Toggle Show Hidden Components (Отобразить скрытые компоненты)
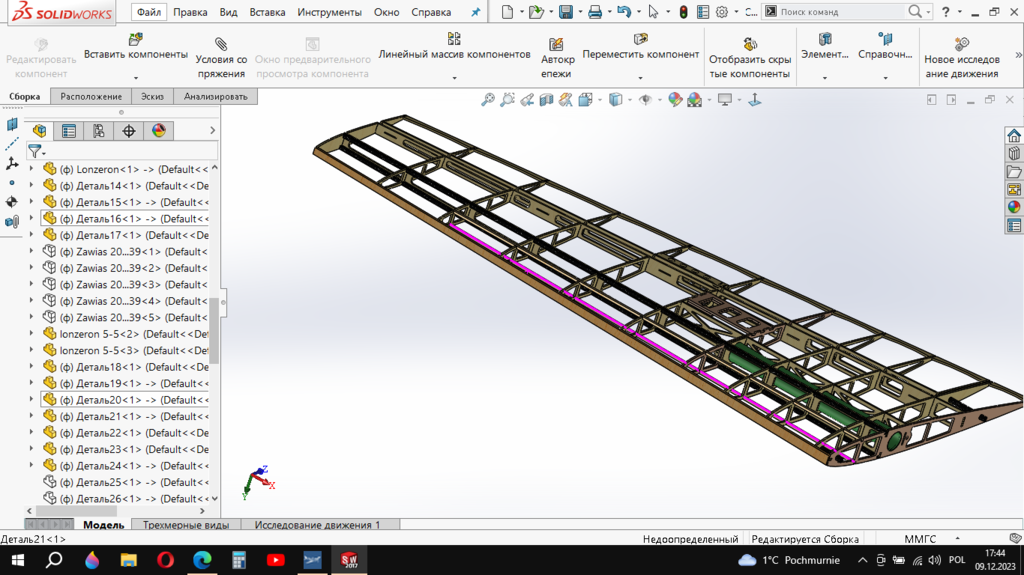This screenshot has width=1024, height=575. (750, 45)
